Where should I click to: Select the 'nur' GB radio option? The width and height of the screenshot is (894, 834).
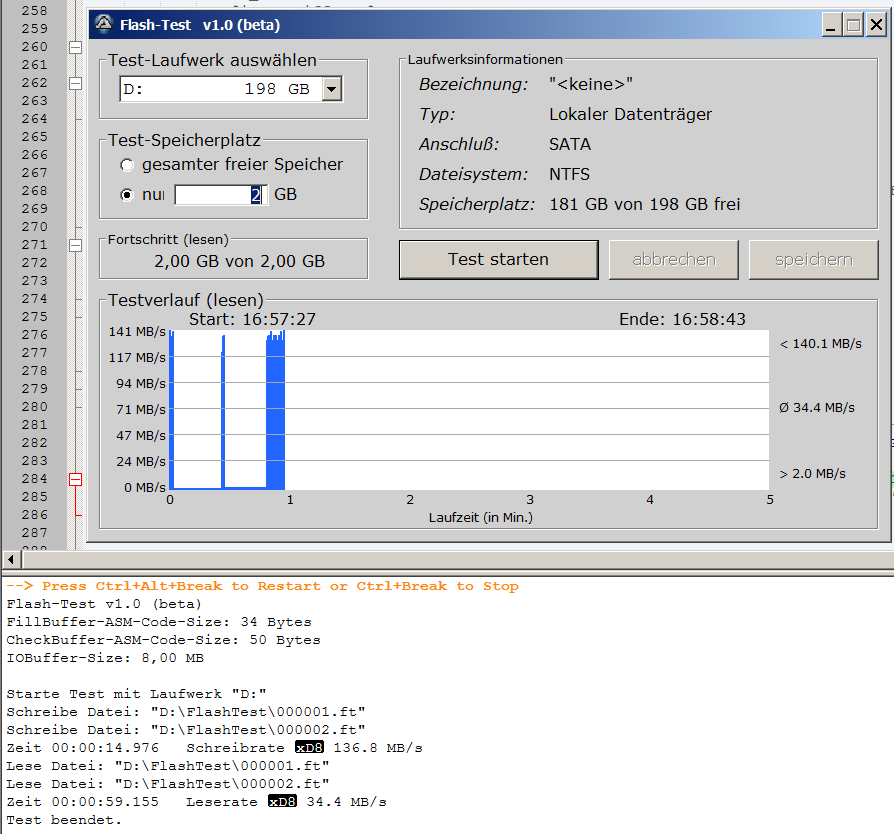tap(127, 195)
